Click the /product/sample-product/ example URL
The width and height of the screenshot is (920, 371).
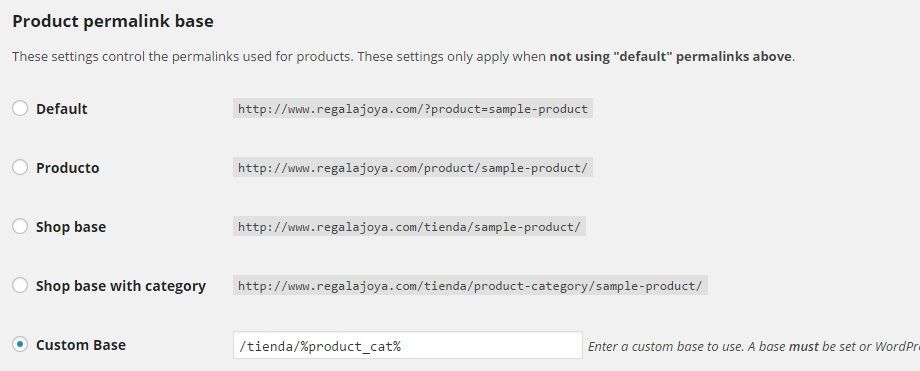(x=412, y=168)
